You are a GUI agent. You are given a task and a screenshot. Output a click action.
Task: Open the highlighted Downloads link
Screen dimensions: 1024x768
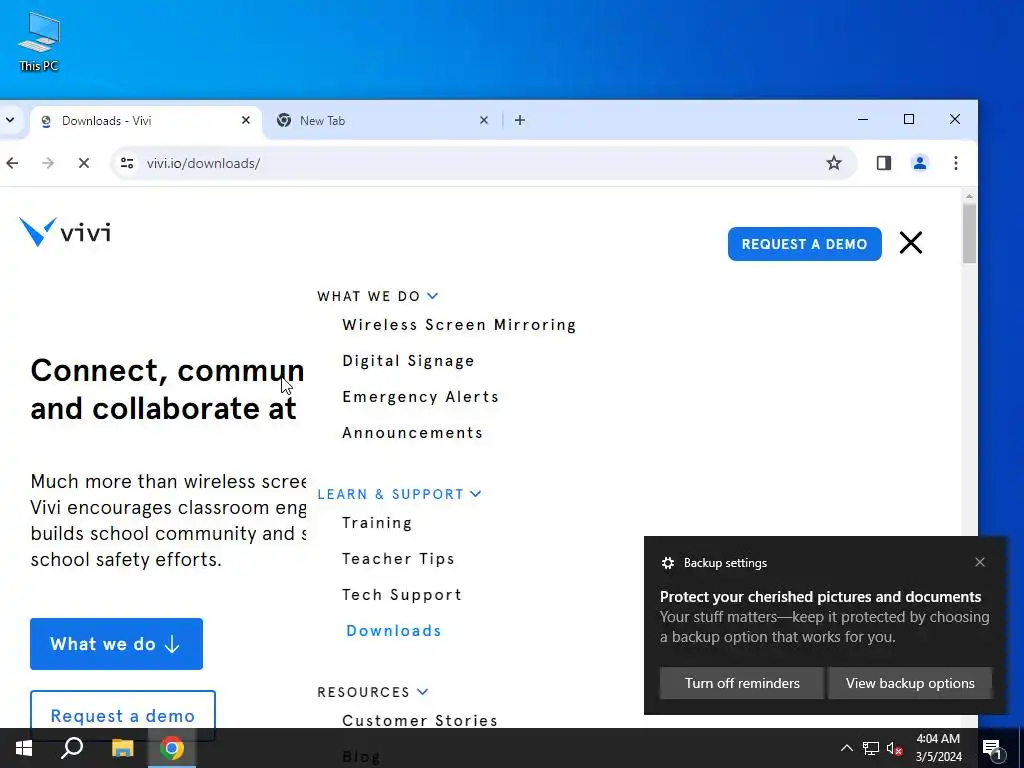point(394,631)
